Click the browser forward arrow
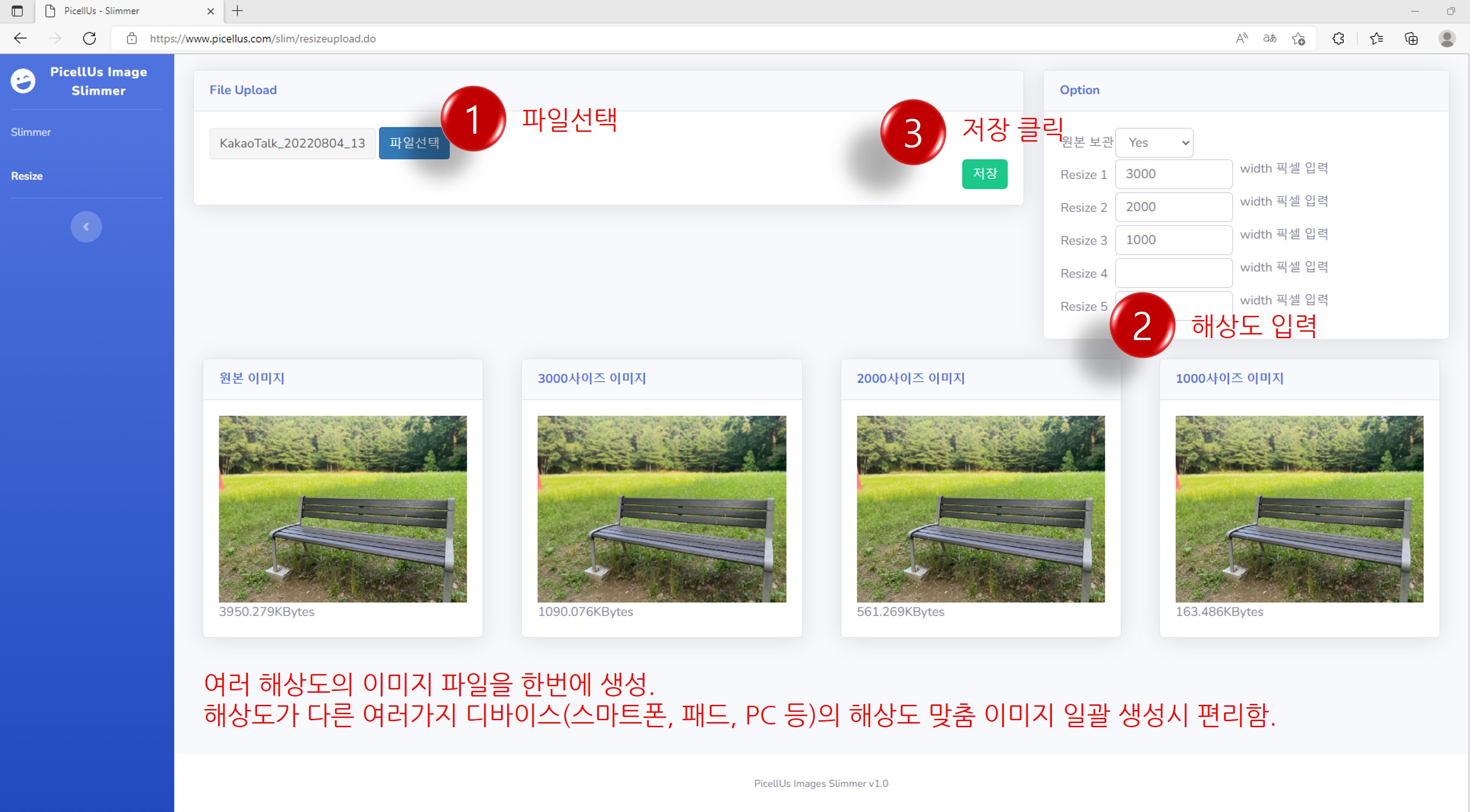Viewport: 1470px width, 812px height. click(55, 38)
